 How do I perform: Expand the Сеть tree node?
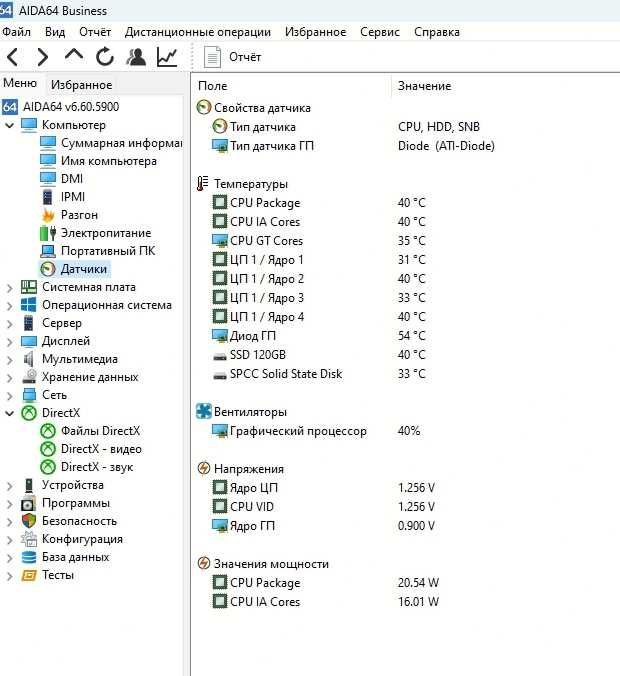coord(9,396)
